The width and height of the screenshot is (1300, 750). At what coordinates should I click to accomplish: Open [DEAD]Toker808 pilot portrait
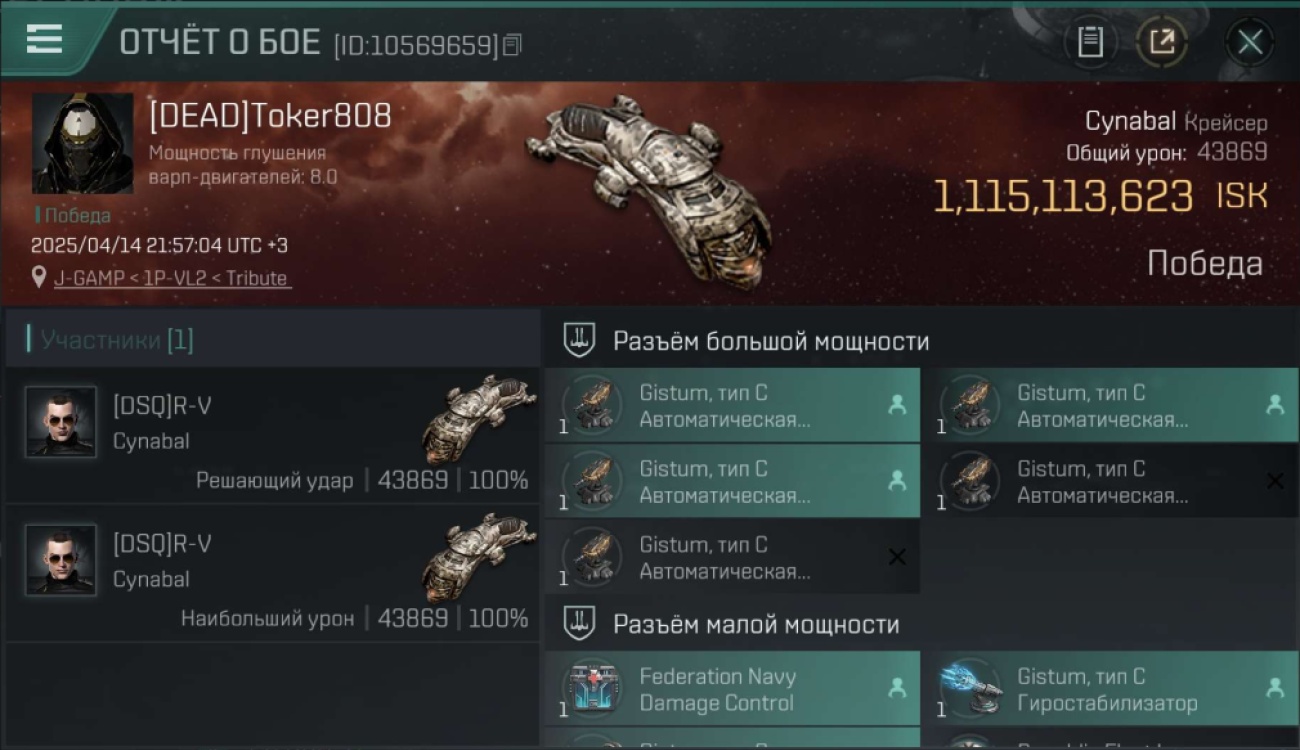tap(82, 143)
